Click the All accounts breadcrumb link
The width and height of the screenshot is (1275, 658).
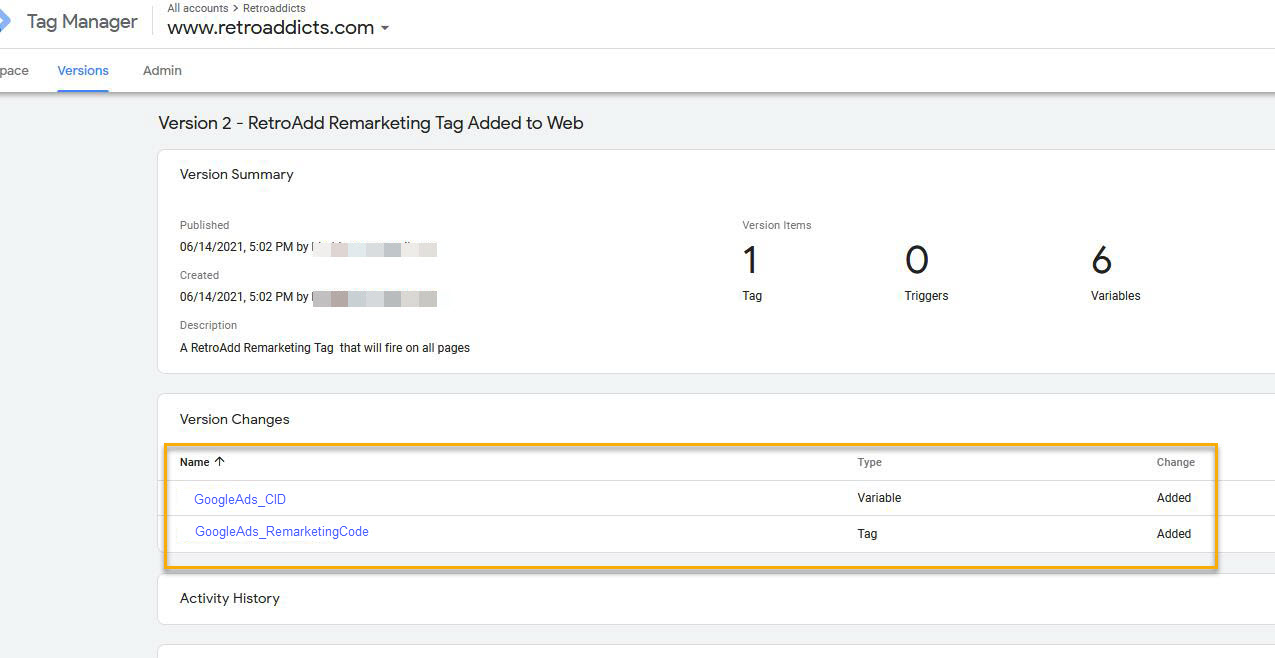coord(197,8)
